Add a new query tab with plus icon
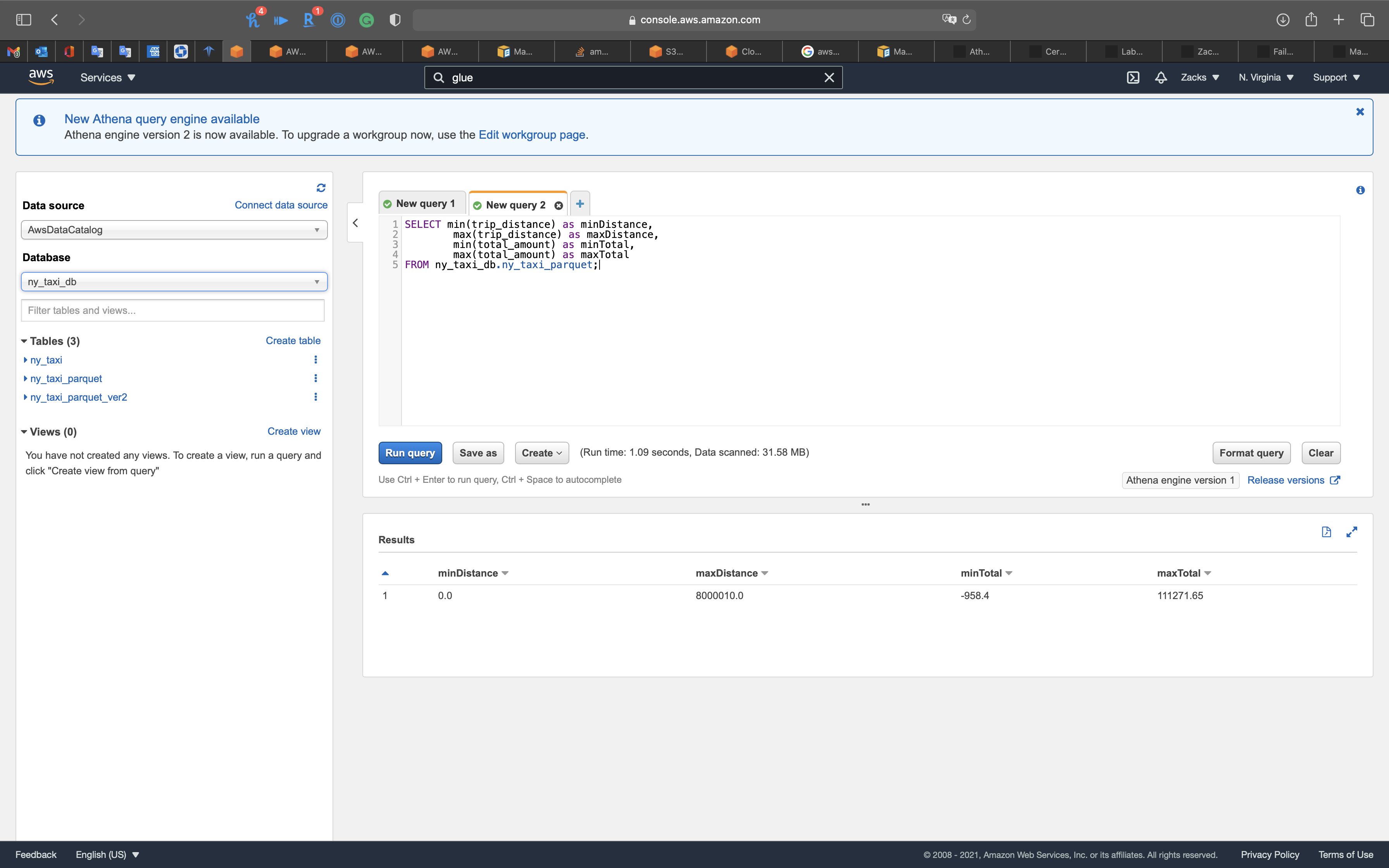The height and width of the screenshot is (868, 1389). tap(580, 204)
